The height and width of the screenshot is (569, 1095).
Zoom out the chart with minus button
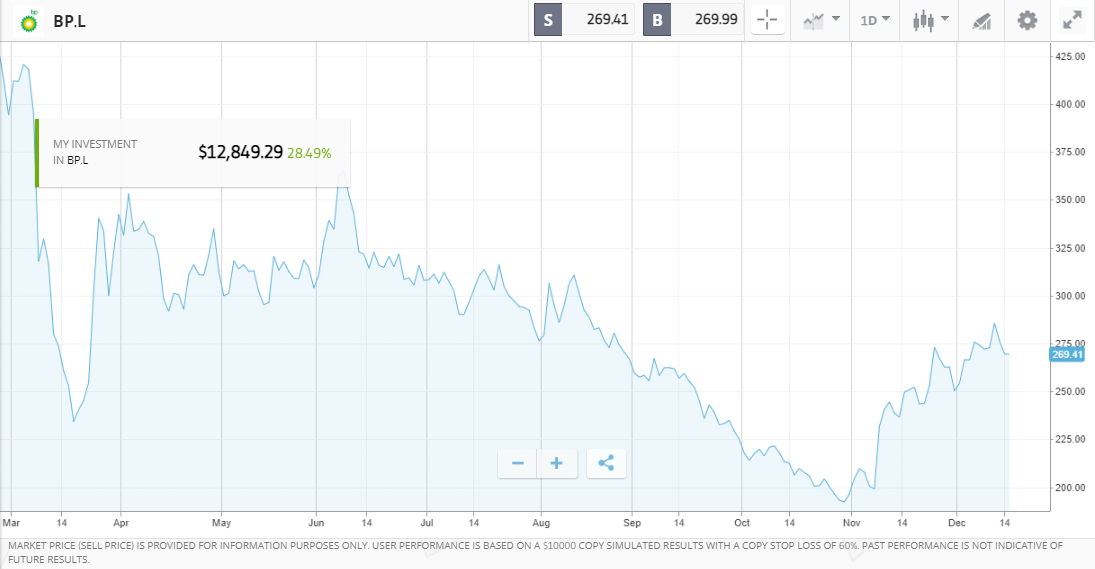click(518, 463)
